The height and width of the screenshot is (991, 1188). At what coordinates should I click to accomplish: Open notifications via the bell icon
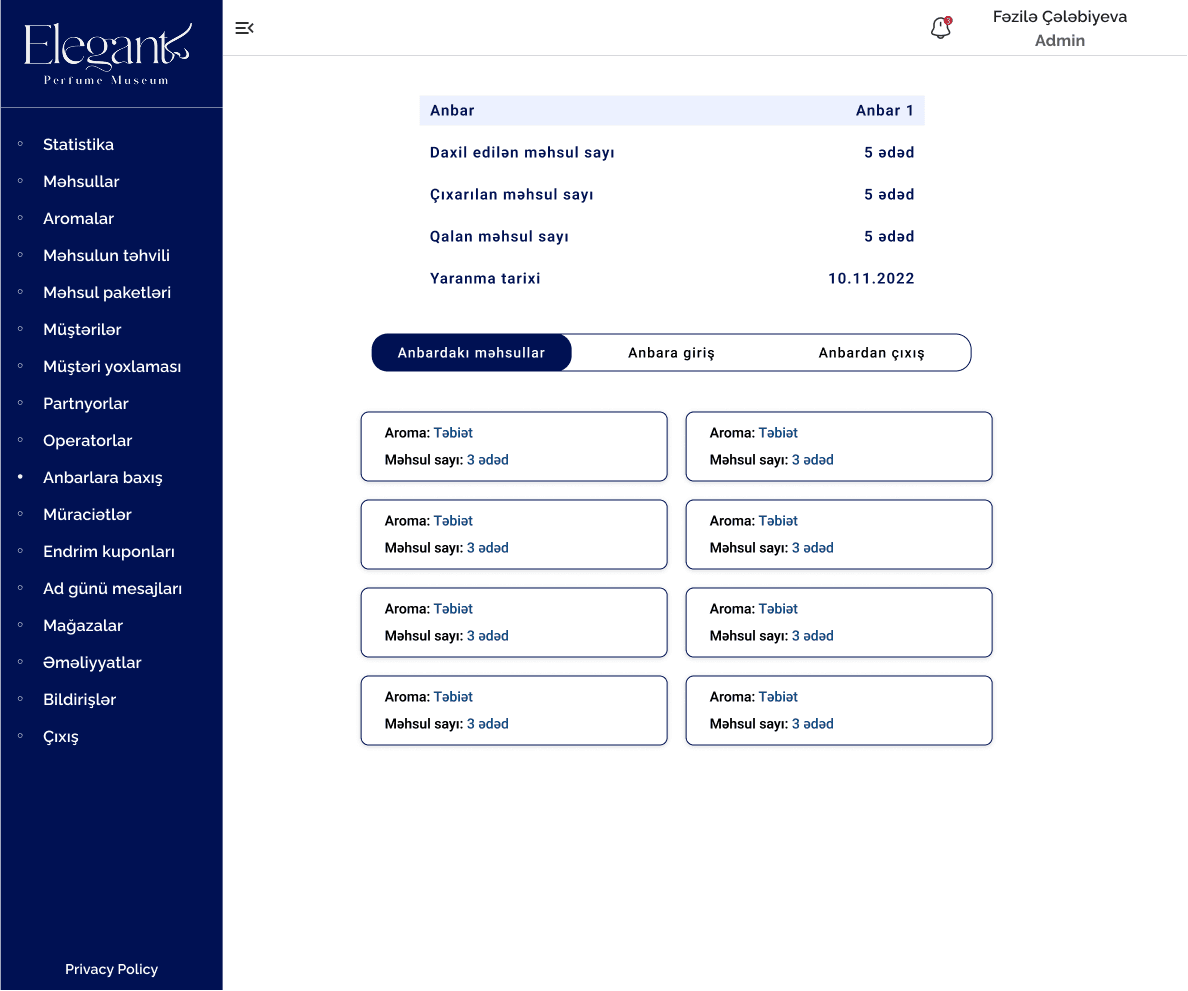[x=940, y=28]
